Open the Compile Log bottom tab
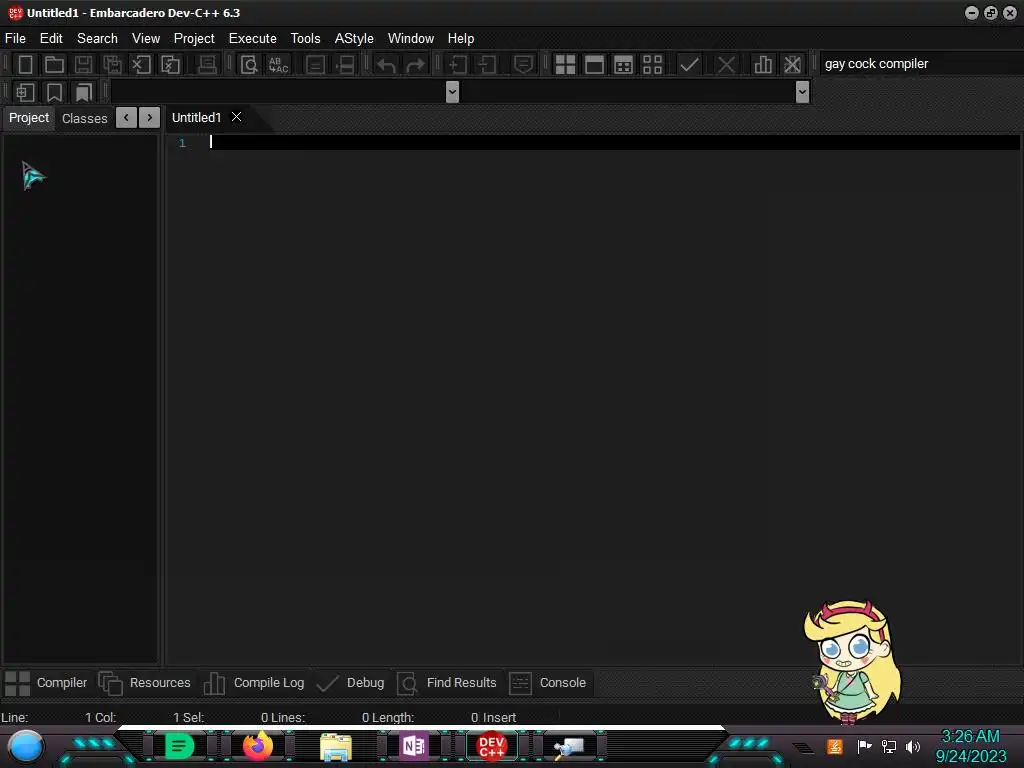The height and width of the screenshot is (768, 1024). (253, 683)
